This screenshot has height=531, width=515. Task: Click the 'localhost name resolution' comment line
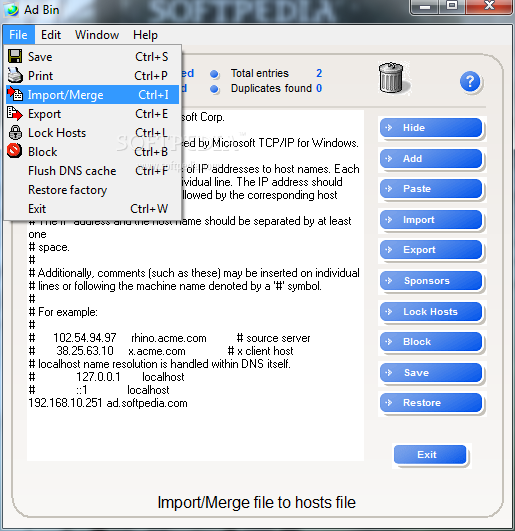(x=159, y=364)
